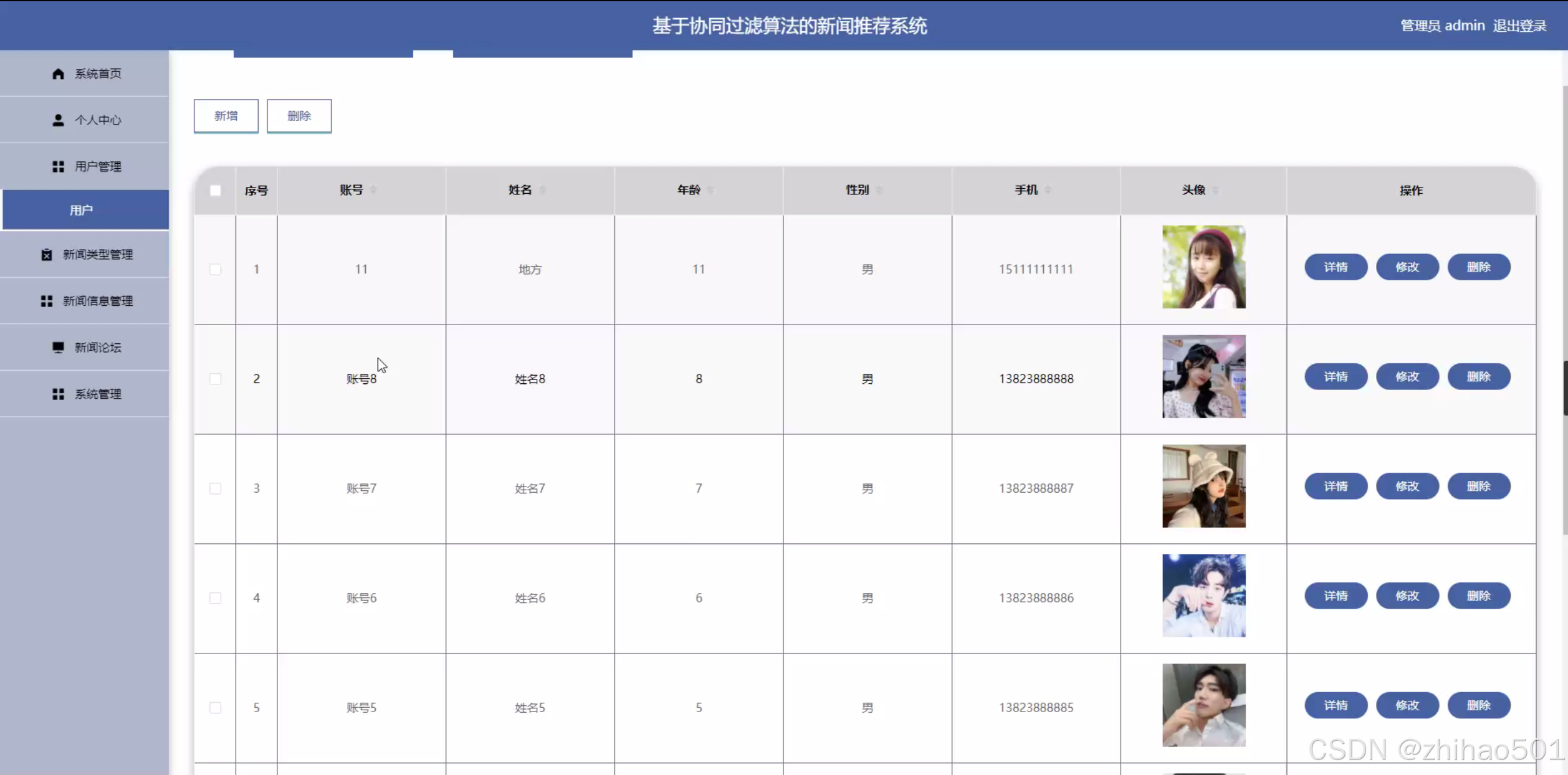Toggle the select-all checkbox in table header
The image size is (1568, 775).
click(x=215, y=191)
